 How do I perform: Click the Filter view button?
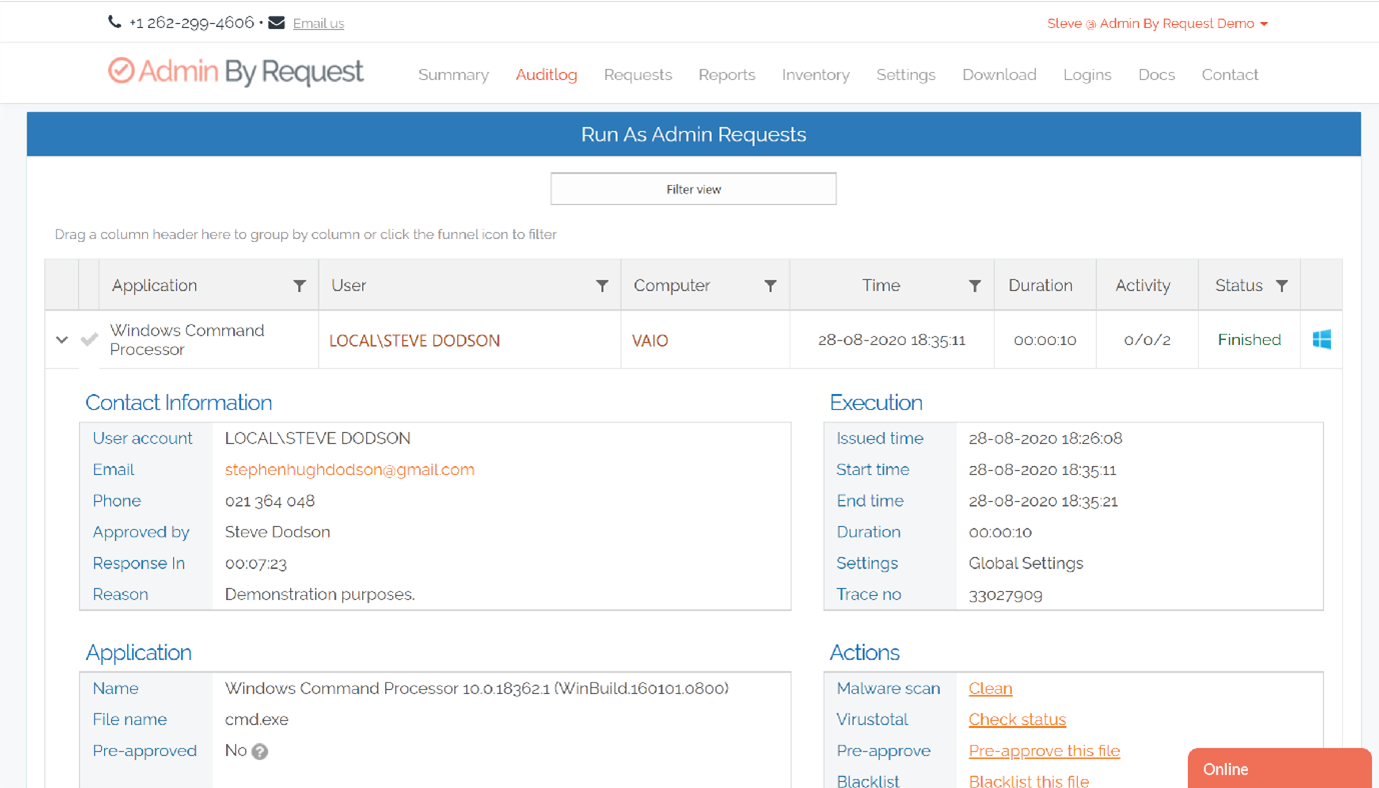coord(693,189)
